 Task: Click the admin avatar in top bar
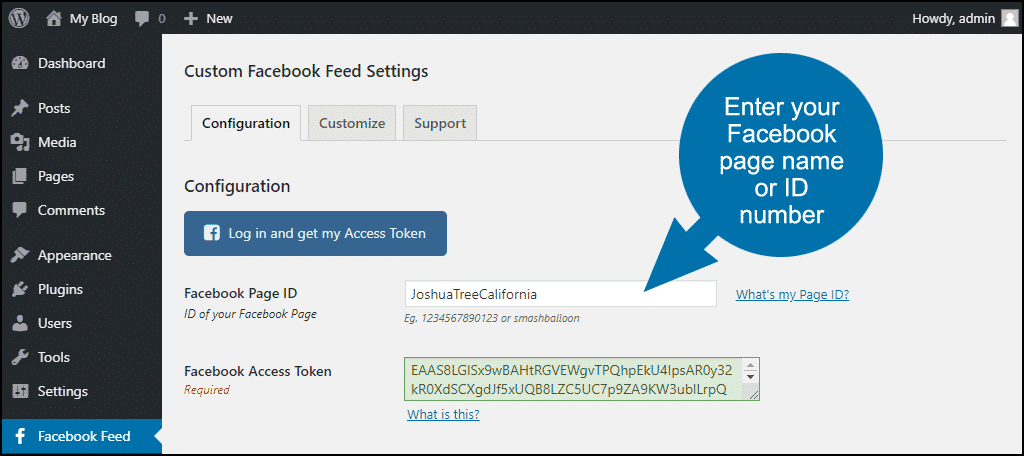(1010, 18)
